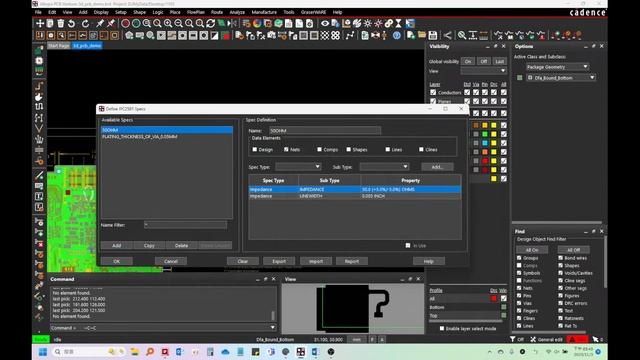
Task: Toggle the Nets data element checkbox
Action: click(x=286, y=149)
